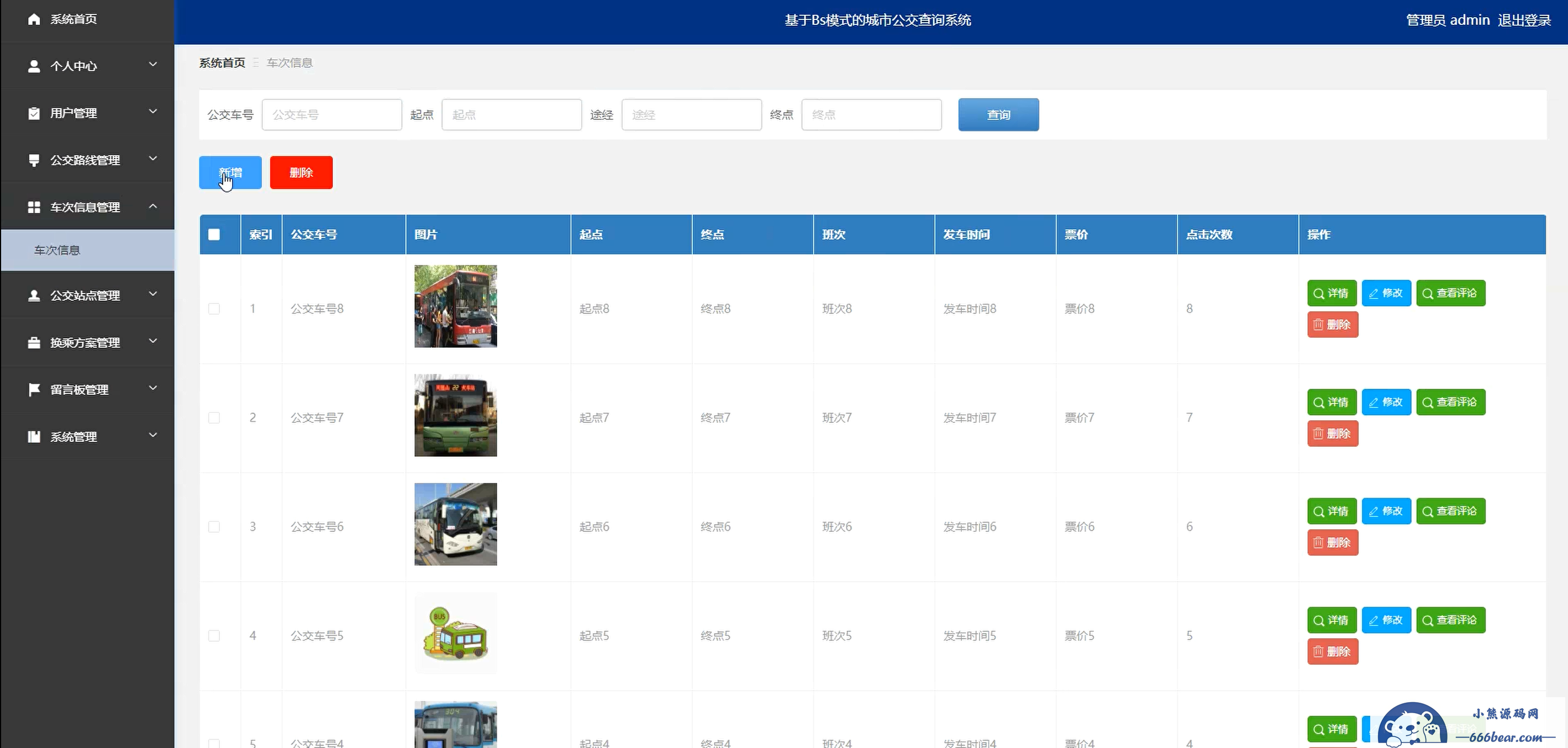The image size is (1568, 748).
Task: Open the bus thumbnail for 公交车号6
Action: (455, 525)
